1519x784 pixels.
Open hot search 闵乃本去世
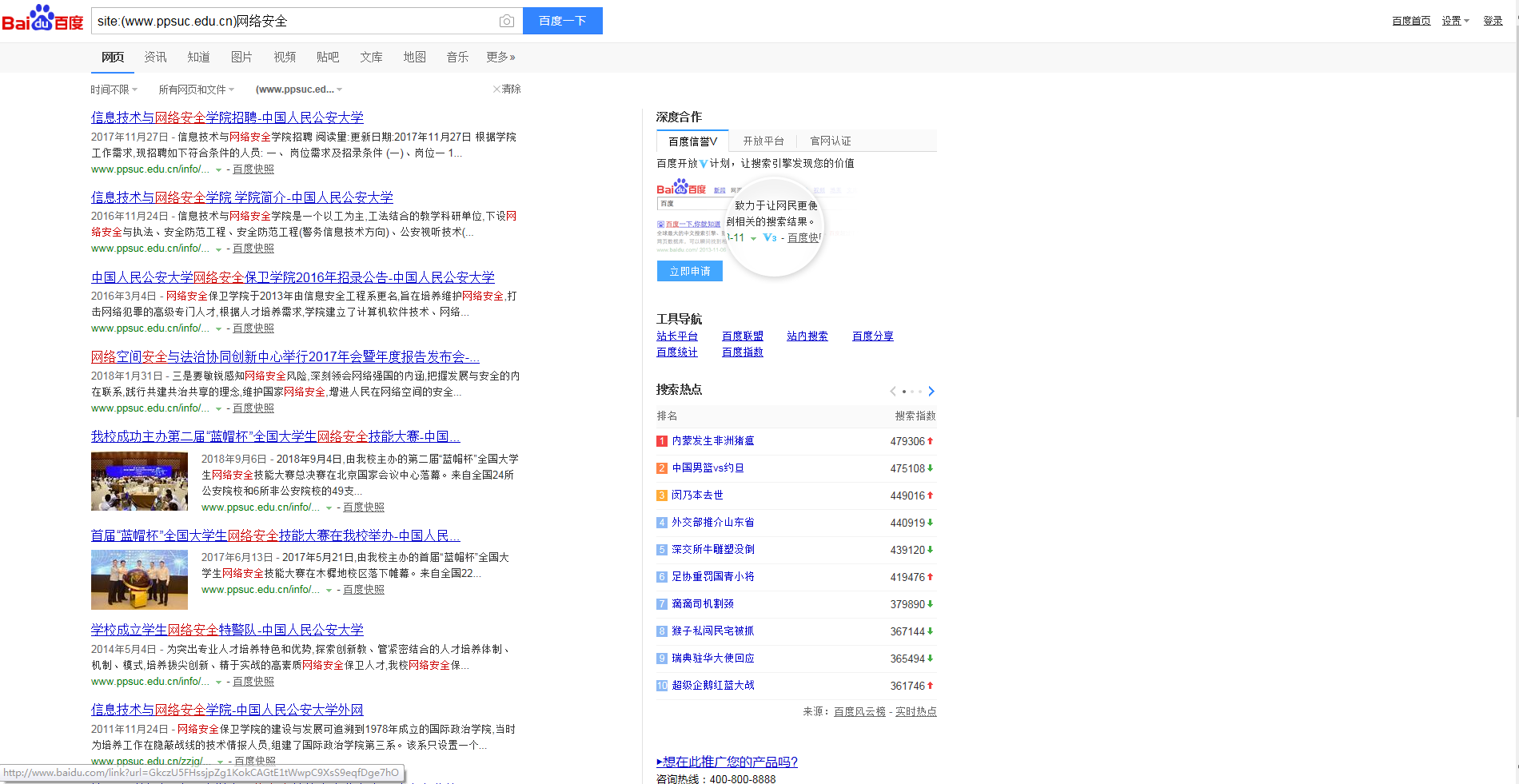click(x=697, y=495)
